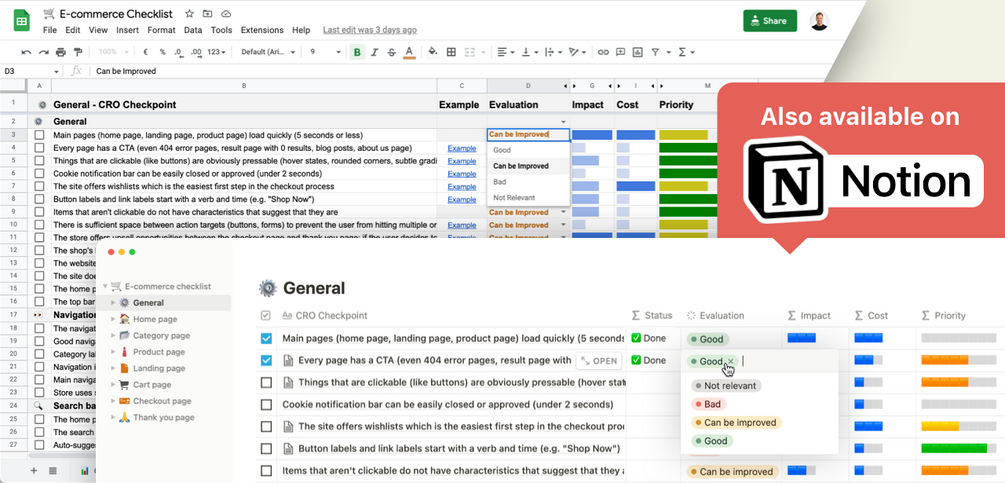Open the Format menu
This screenshot has height=483, width=1005.
tap(161, 30)
